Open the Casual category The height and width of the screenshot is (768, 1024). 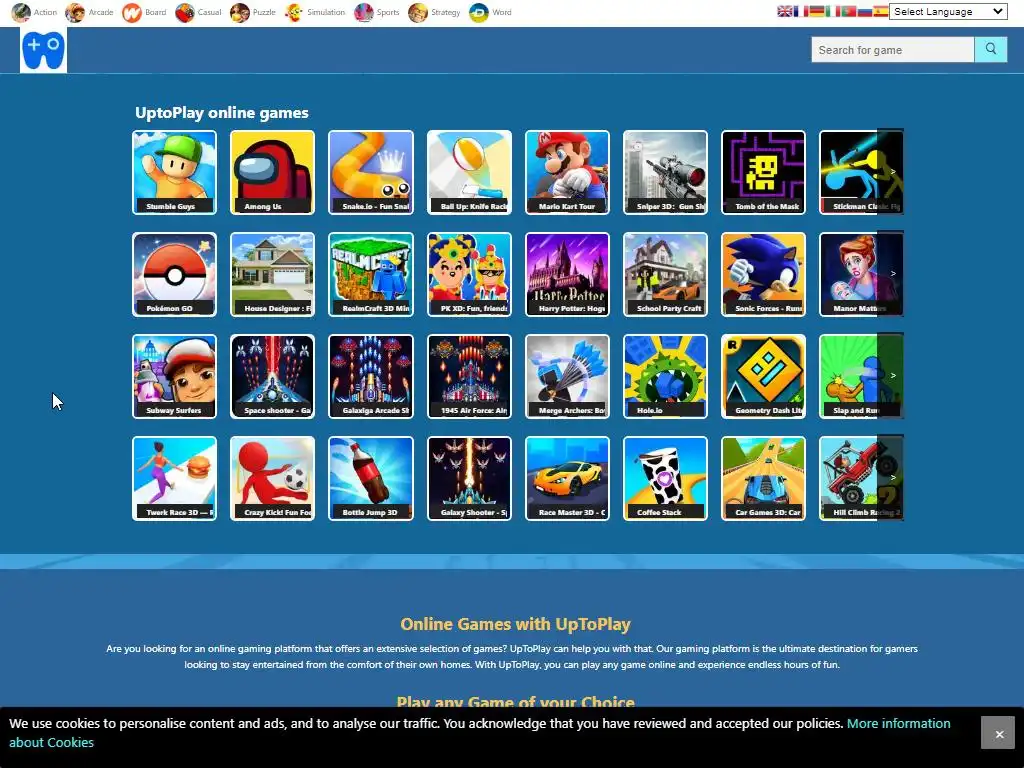(199, 12)
